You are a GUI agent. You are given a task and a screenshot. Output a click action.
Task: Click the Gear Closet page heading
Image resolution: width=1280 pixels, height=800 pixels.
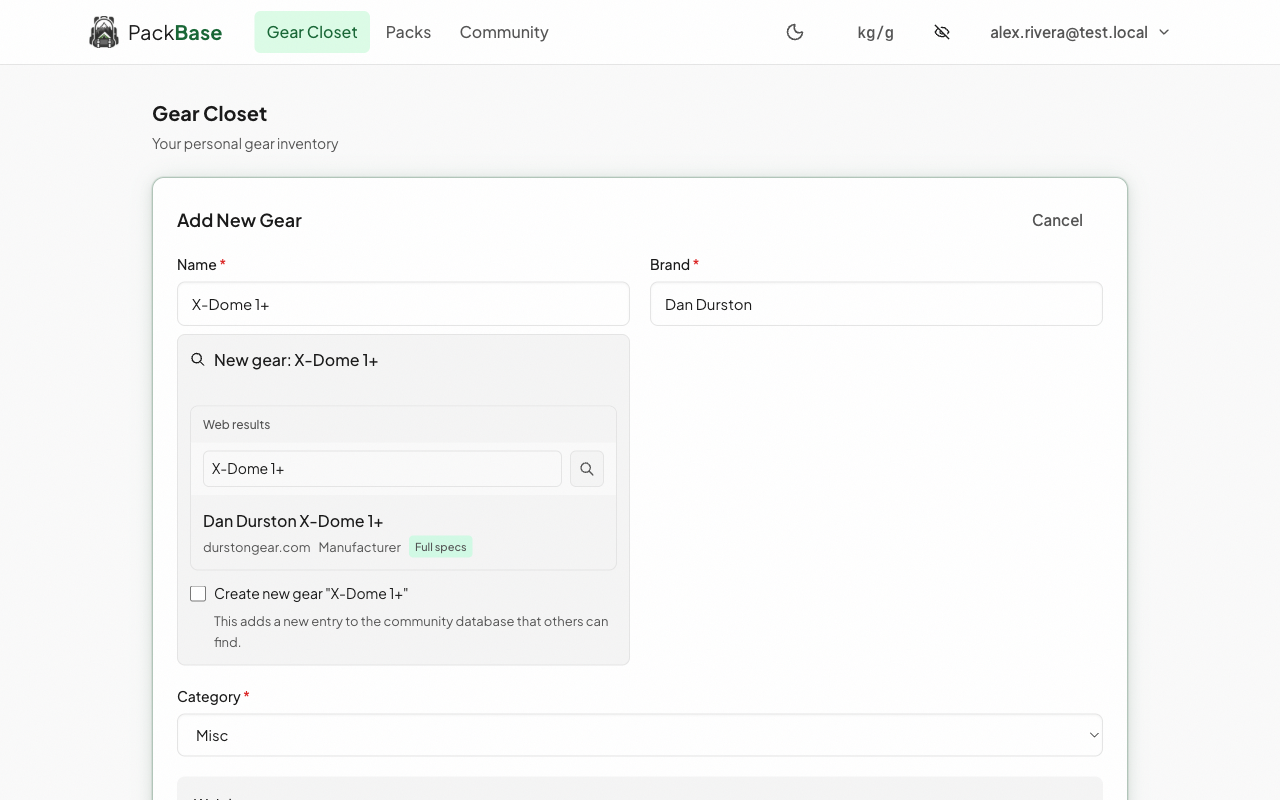[210, 114]
